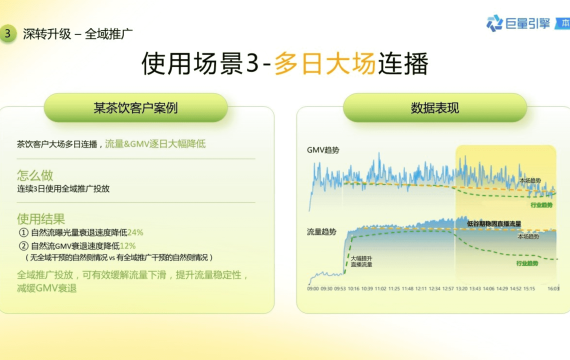
Task: Click the 12:11 time axis label
Action: [x=421, y=288]
